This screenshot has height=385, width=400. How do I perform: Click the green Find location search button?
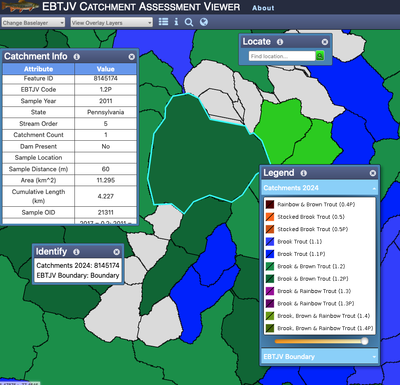click(320, 56)
